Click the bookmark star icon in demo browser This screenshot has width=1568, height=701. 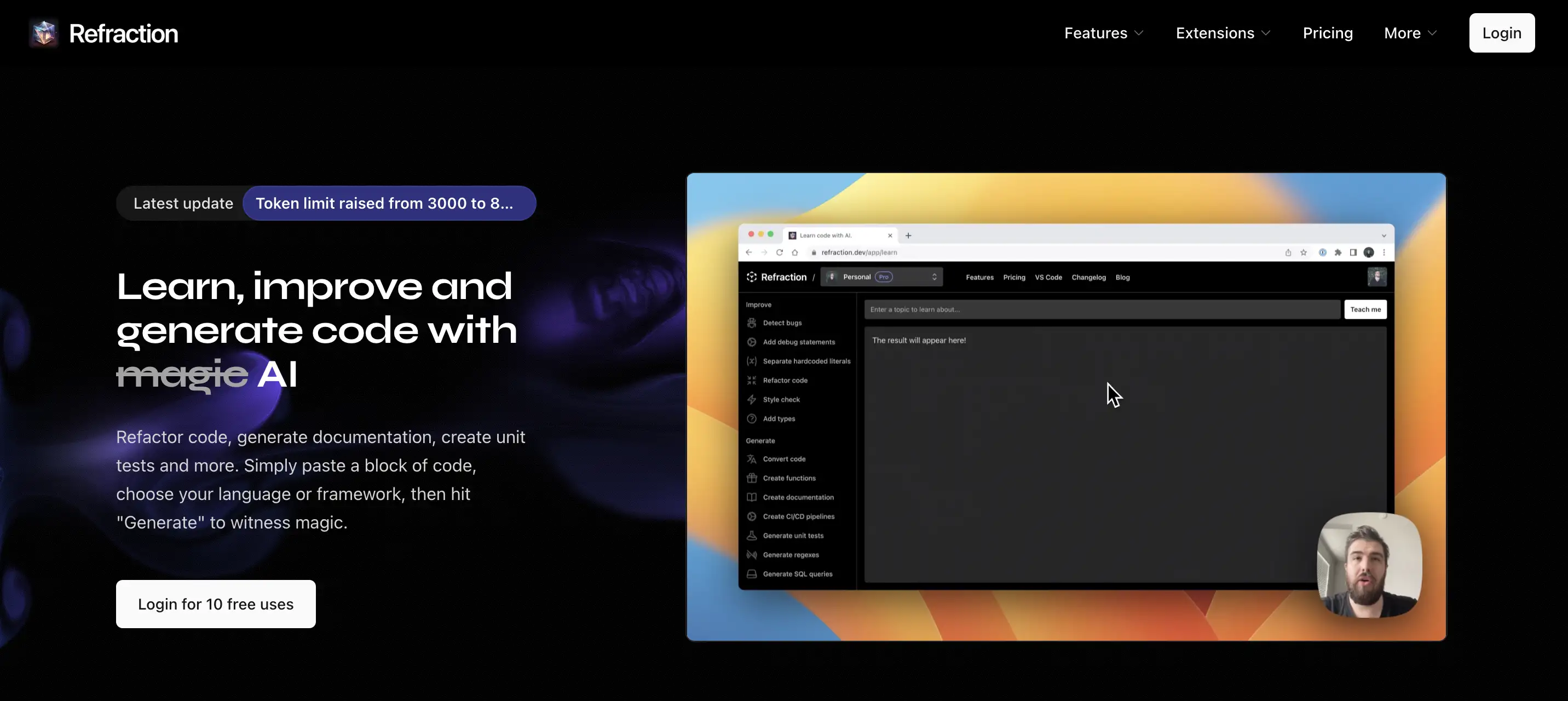coord(1303,252)
